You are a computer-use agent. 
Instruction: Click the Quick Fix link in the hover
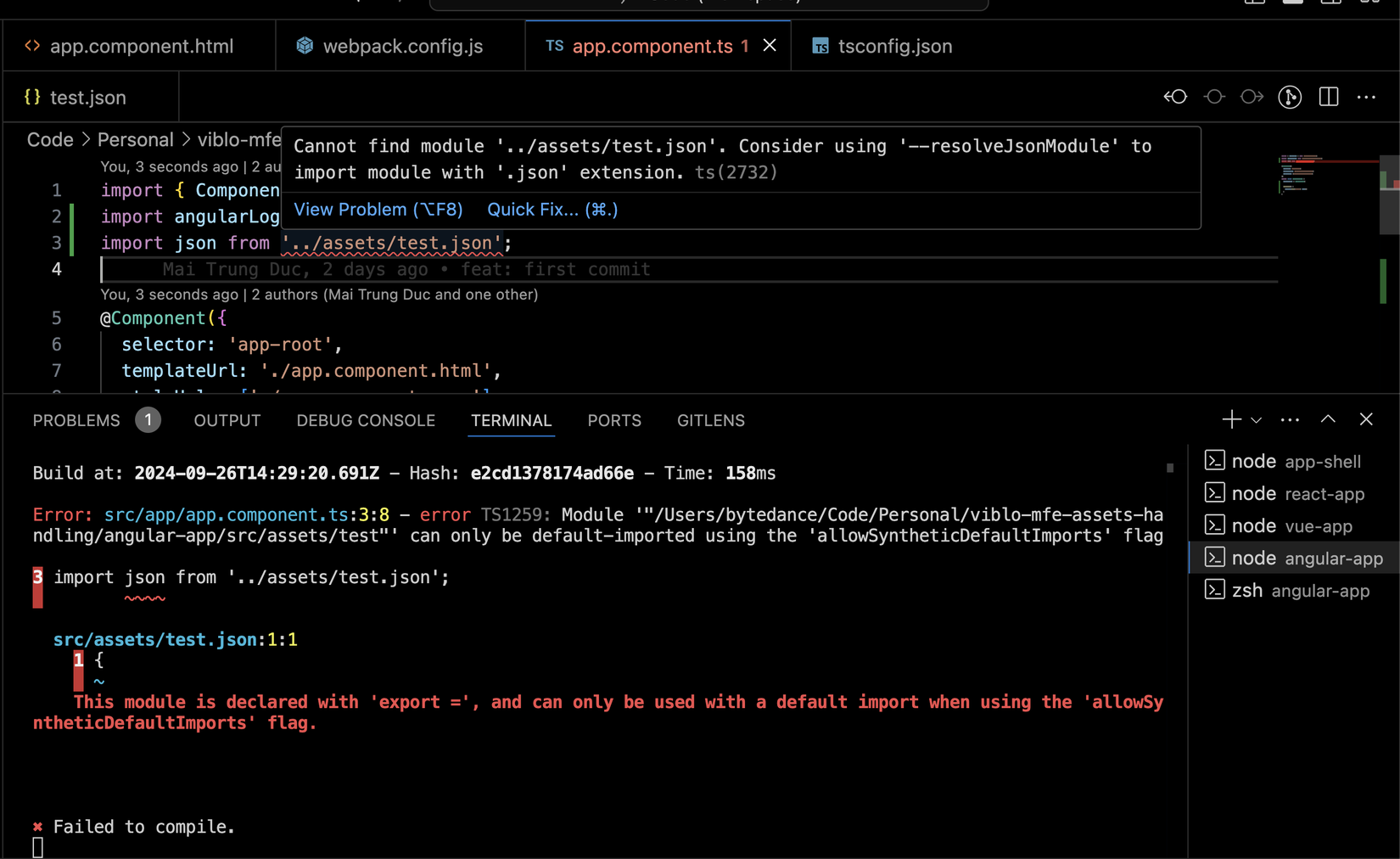pos(552,209)
